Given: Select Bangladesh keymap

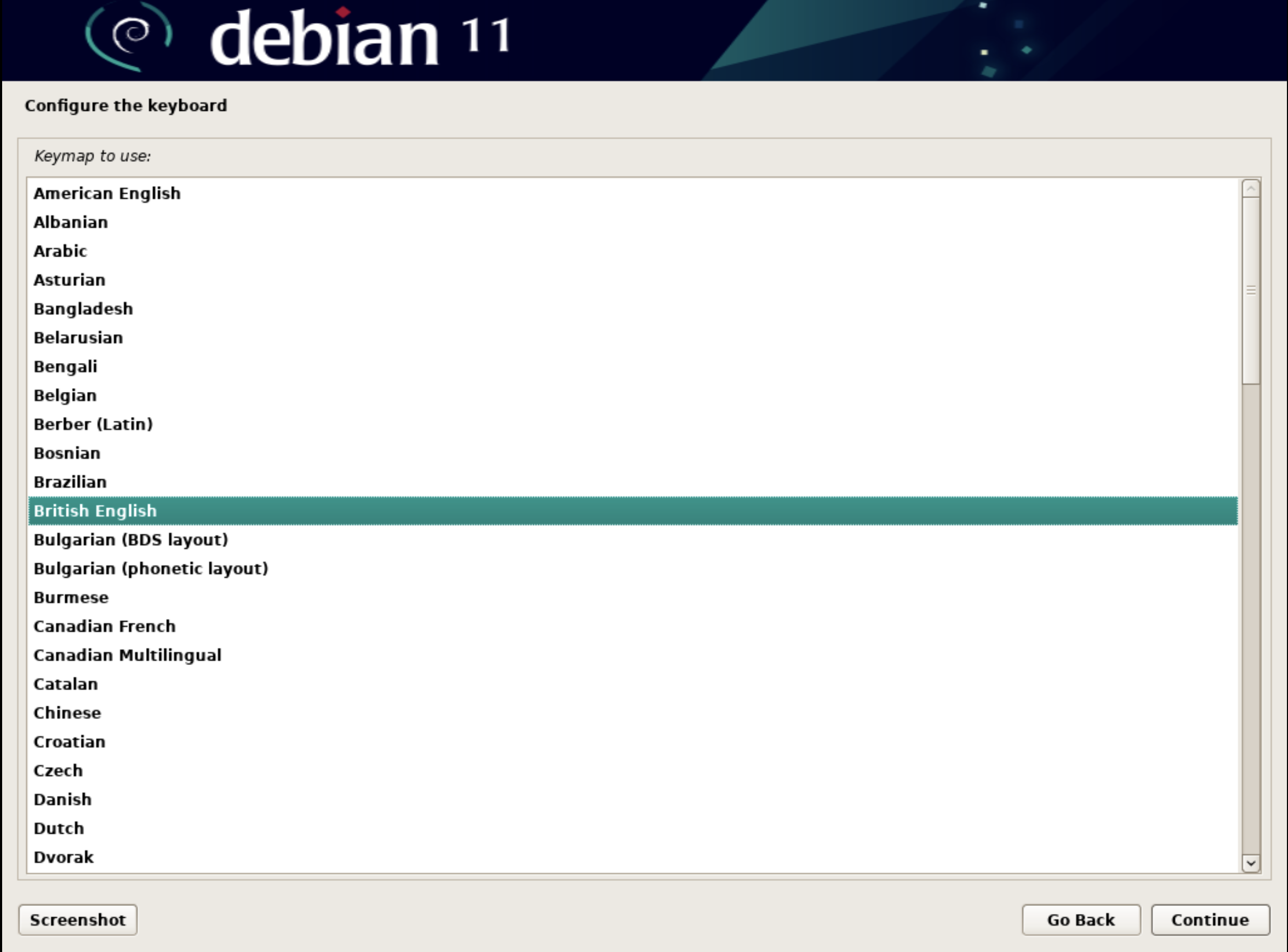Looking at the screenshot, I should [x=633, y=308].
